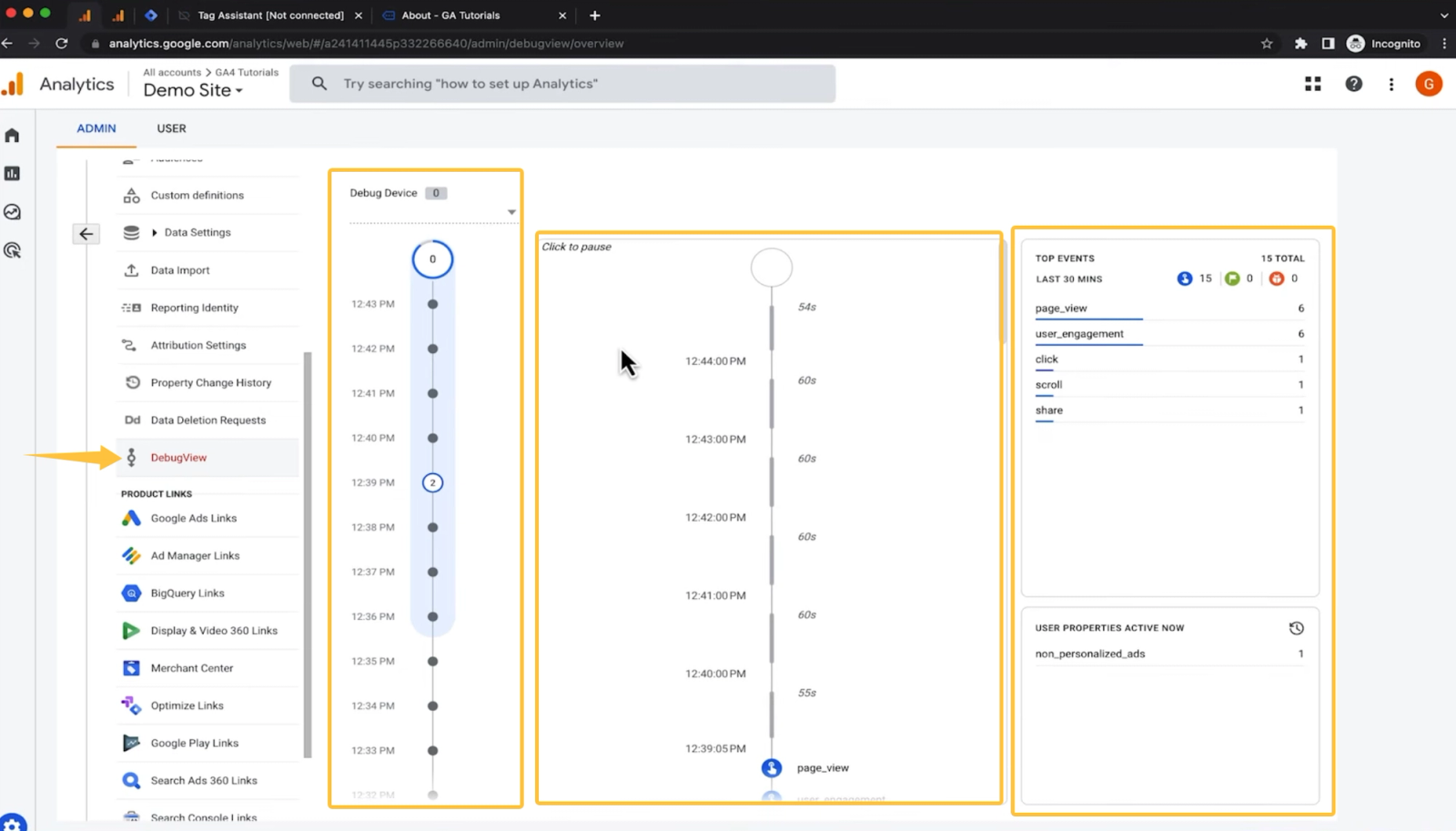1456x831 pixels.
Task: Click the blue page_view event bubble
Action: coord(772,768)
